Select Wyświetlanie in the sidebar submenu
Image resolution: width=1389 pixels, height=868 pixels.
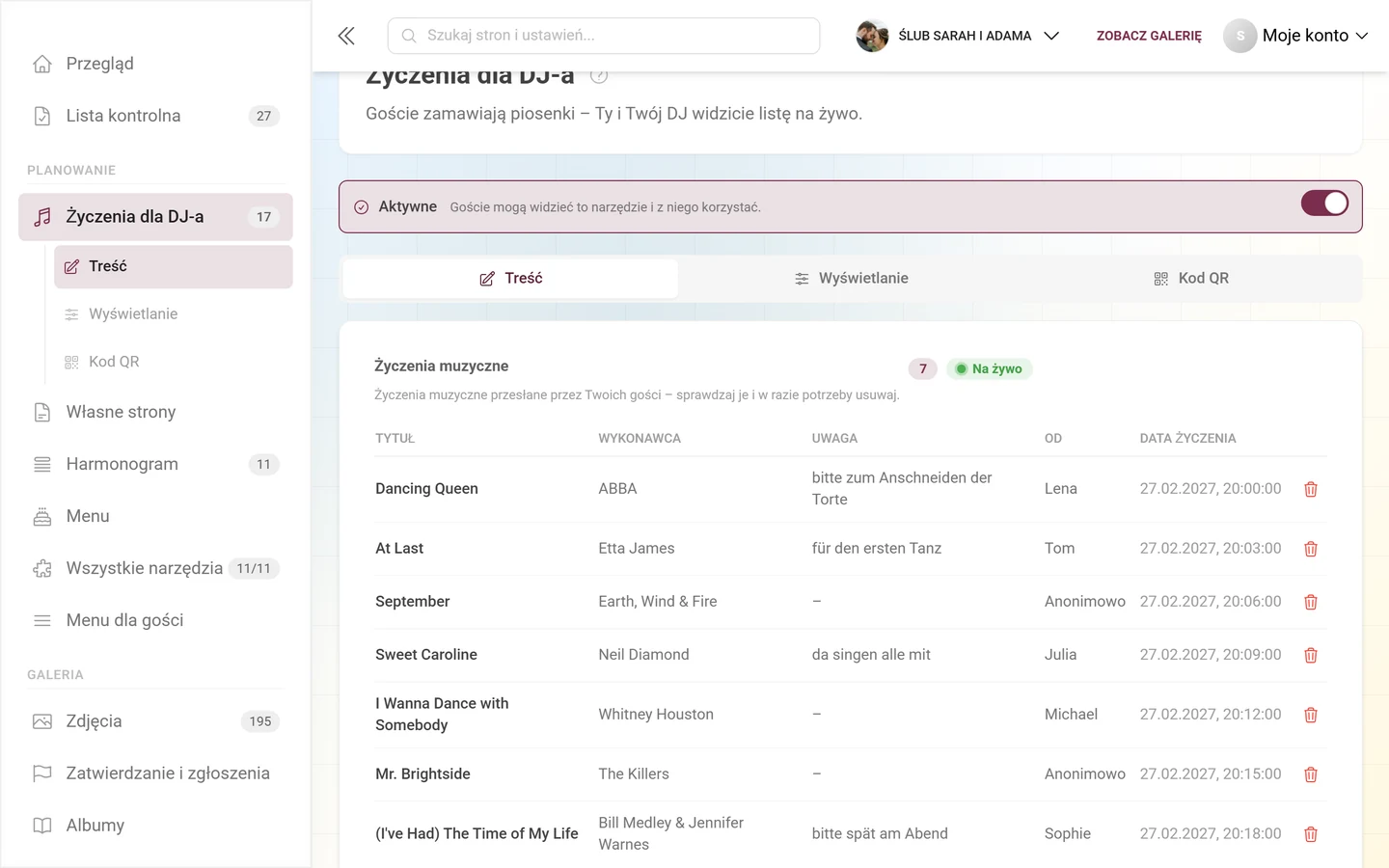[x=174, y=314]
